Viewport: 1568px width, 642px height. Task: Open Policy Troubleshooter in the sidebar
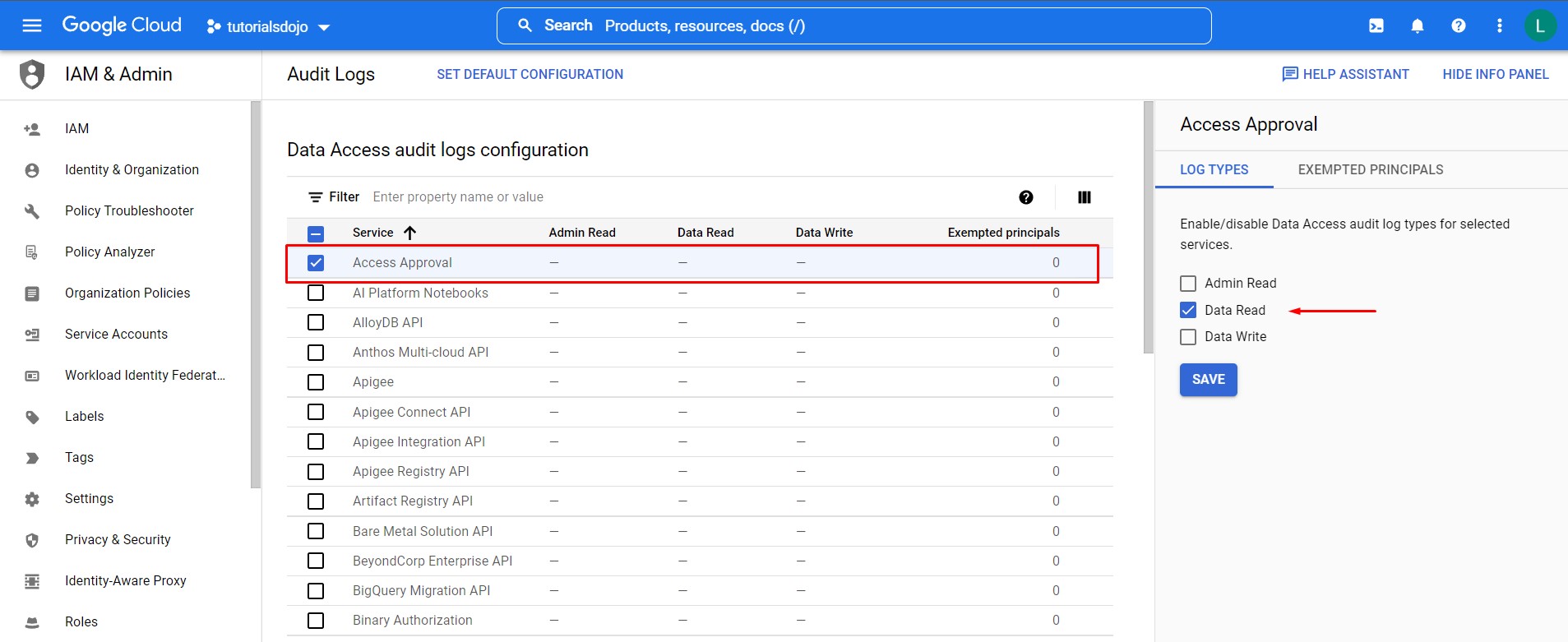[x=129, y=211]
